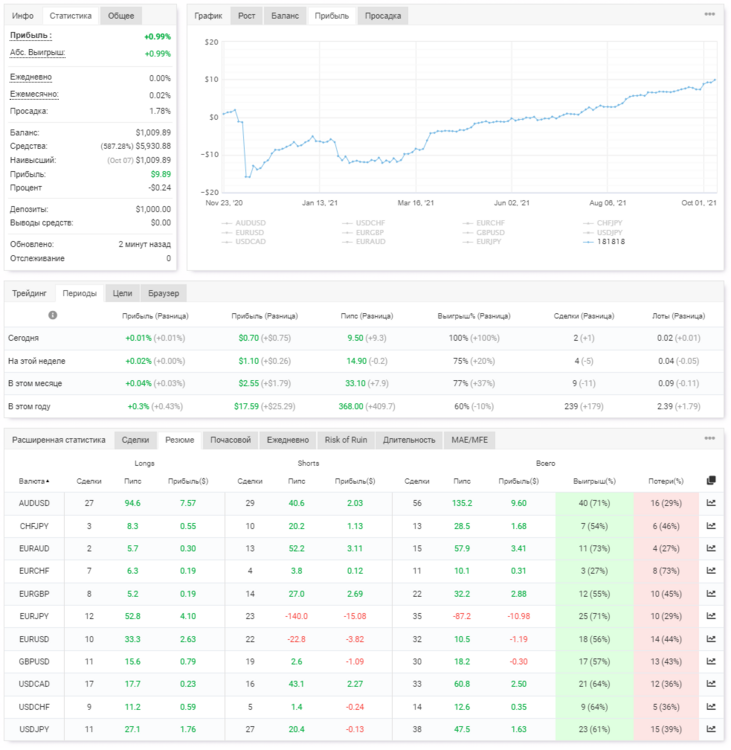This screenshot has height=750, width=731.
Task: Click the GBPUSD currency cell
Action: [34, 662]
